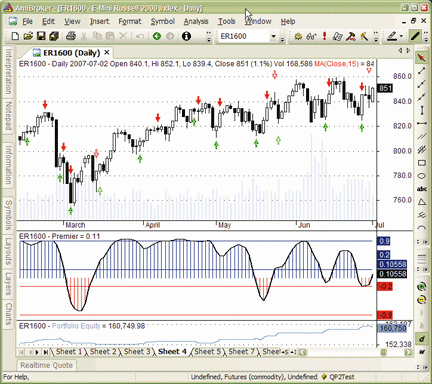Open the Interpretation side panel tab
This screenshot has width=432, height=384.
pos(8,71)
